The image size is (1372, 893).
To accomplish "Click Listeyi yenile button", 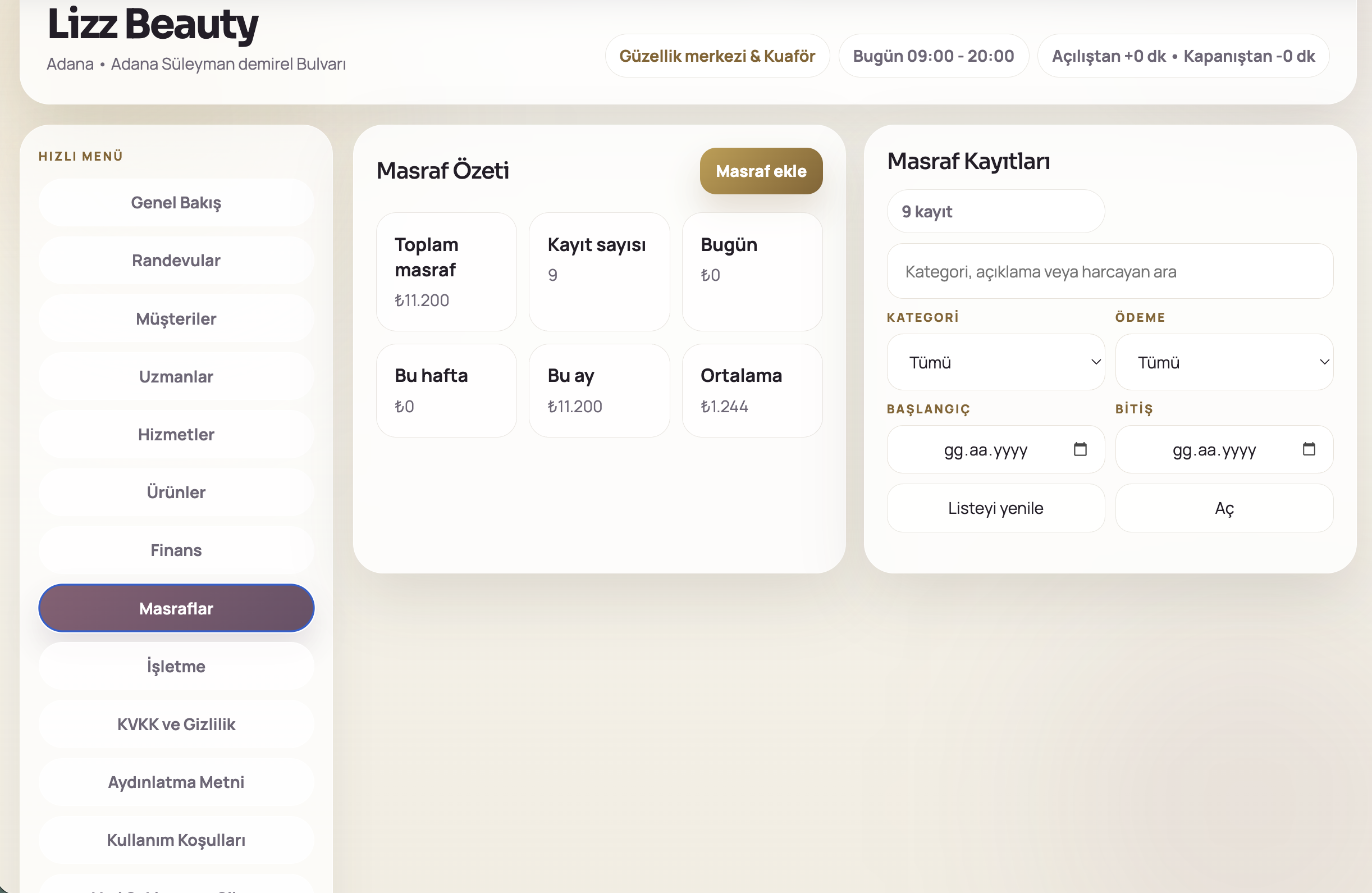I will coord(995,508).
